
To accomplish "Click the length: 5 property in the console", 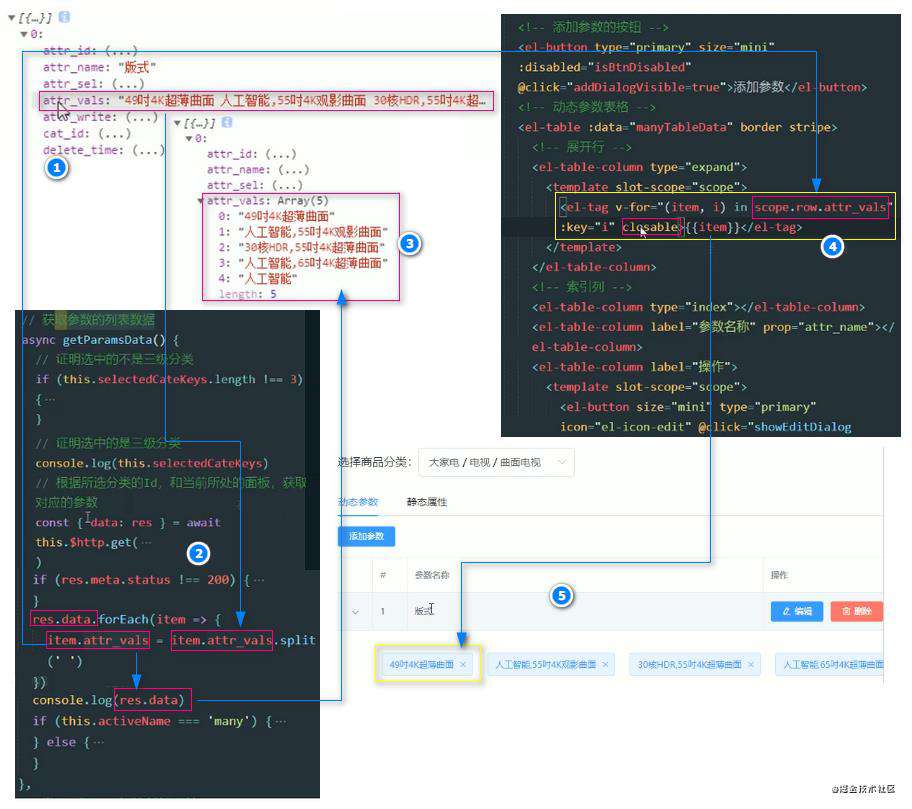I will (248, 294).
